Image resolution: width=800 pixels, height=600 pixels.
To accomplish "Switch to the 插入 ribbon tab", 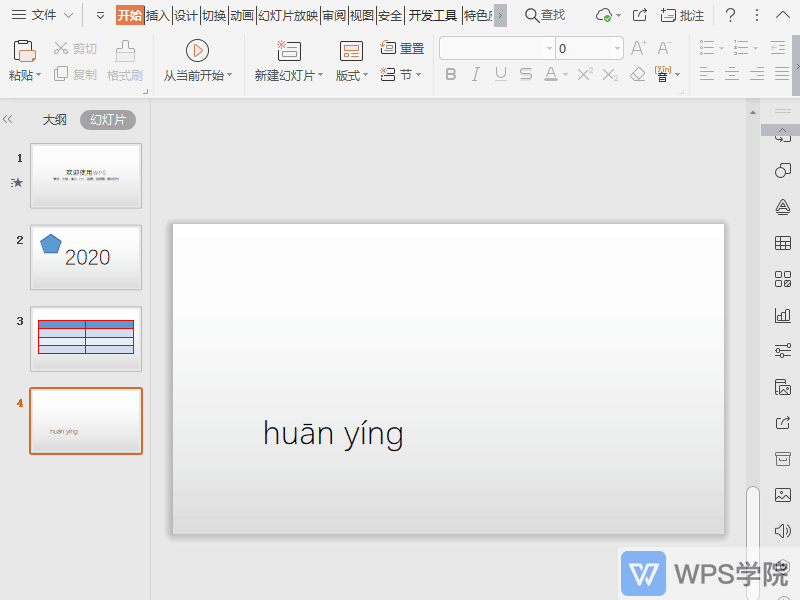I will 157,15.
